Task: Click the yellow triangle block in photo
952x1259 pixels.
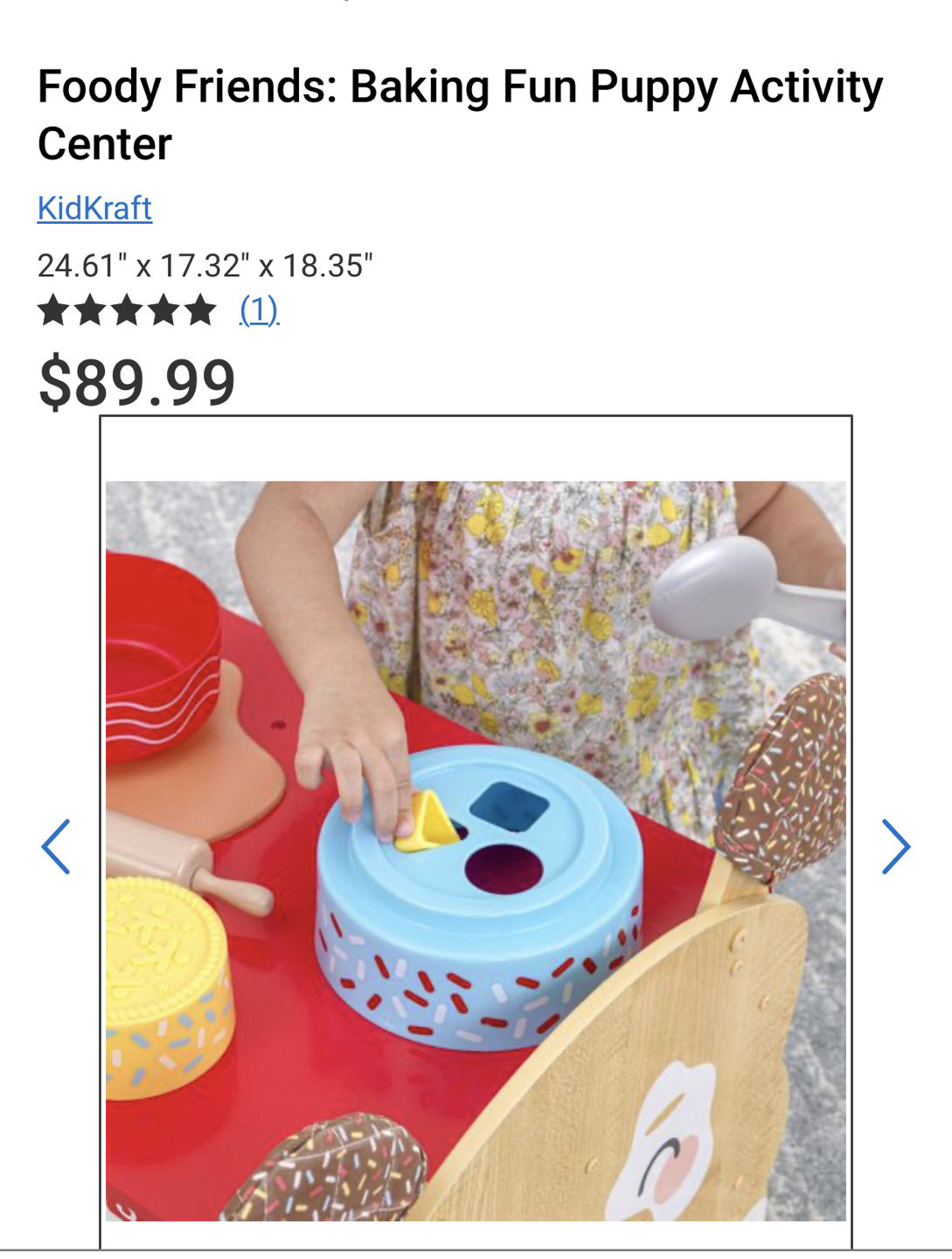Action: click(427, 823)
